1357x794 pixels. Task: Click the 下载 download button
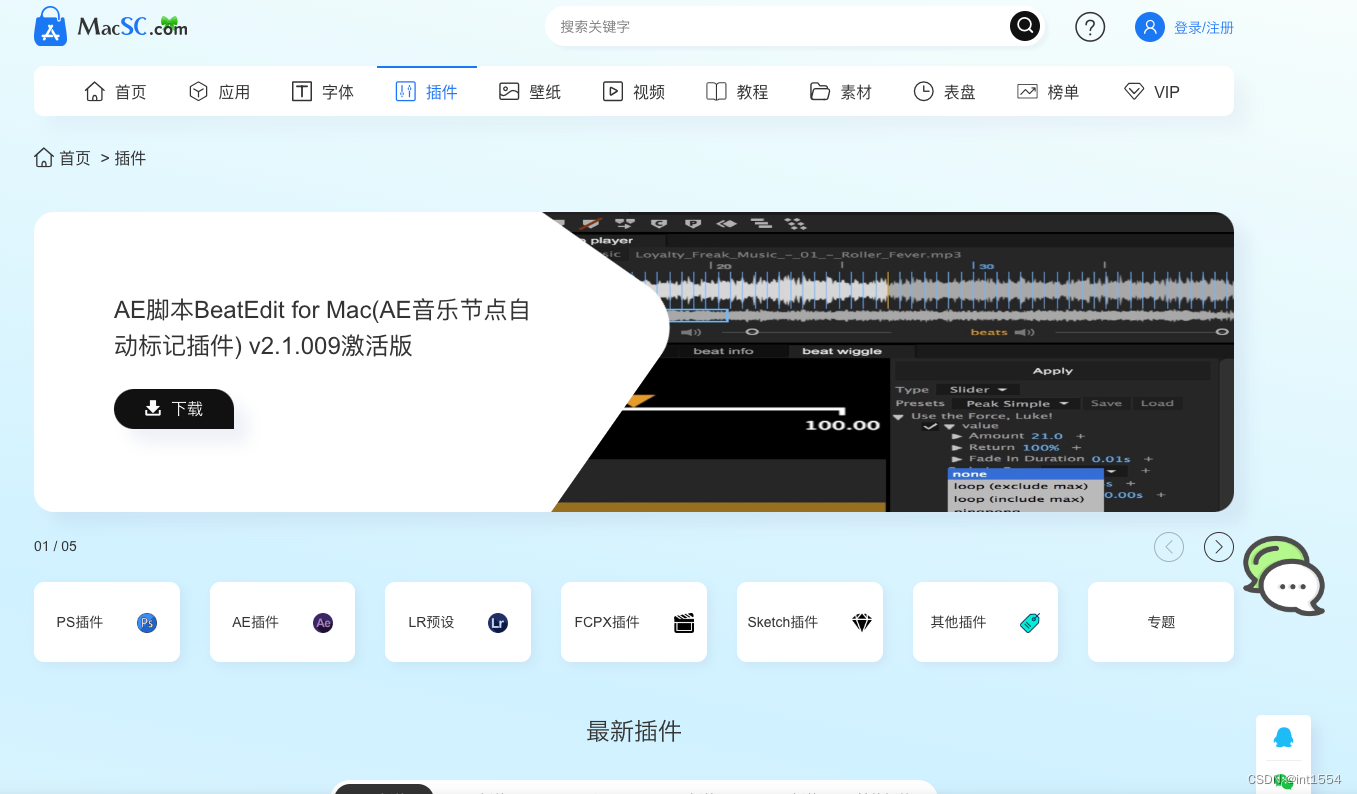pos(173,409)
